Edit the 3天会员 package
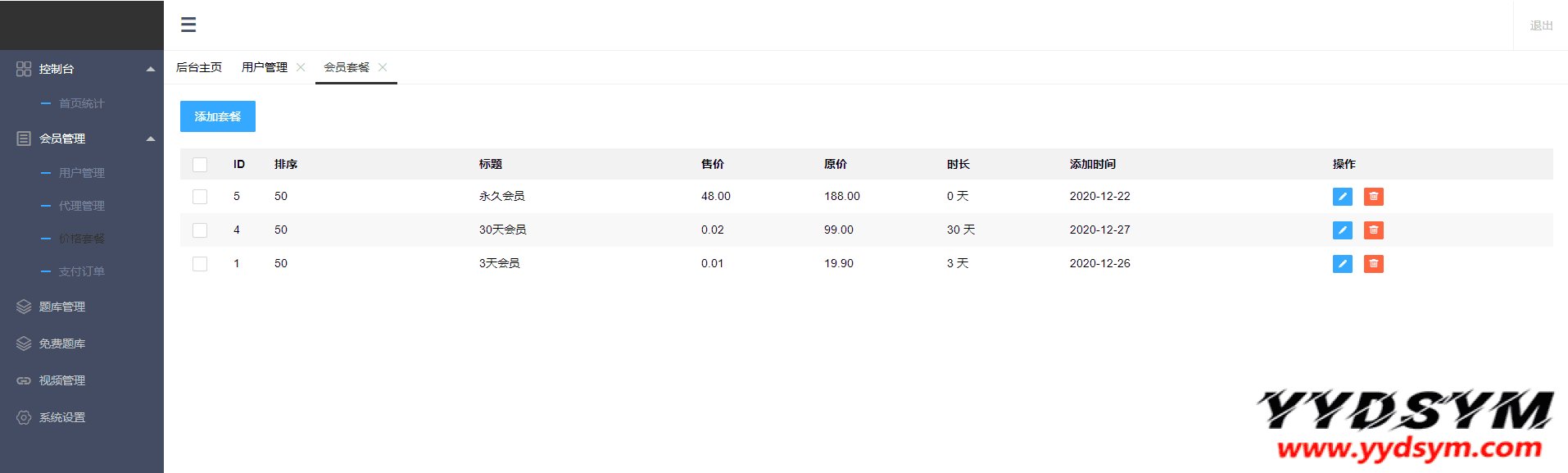Screen dimensions: 1568x473 click(x=1343, y=264)
